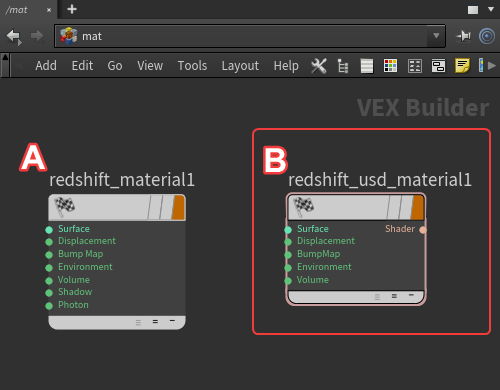Click the redshift_material1 node name

[x=122, y=180]
